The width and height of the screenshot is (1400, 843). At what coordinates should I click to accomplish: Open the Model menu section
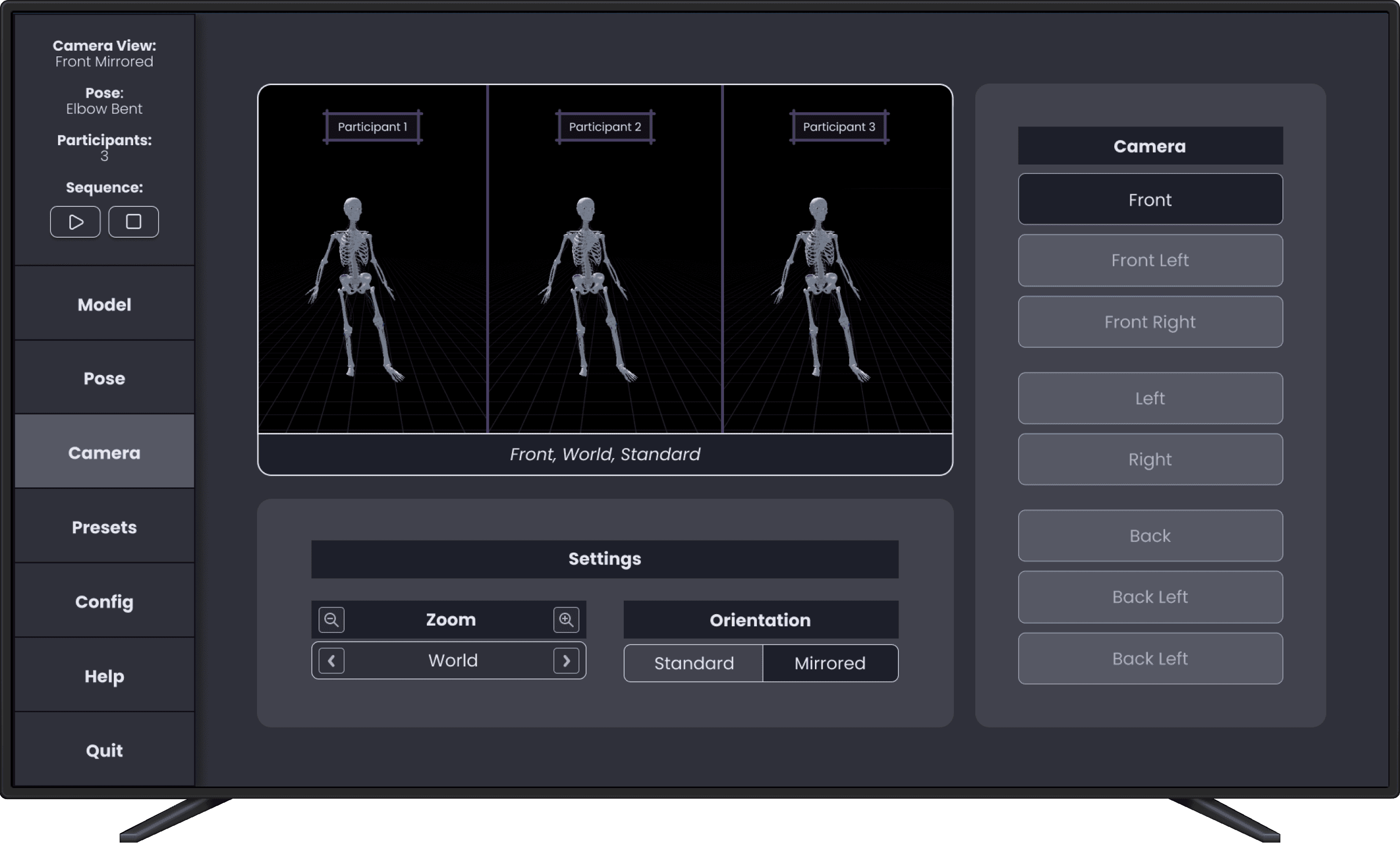coord(104,305)
